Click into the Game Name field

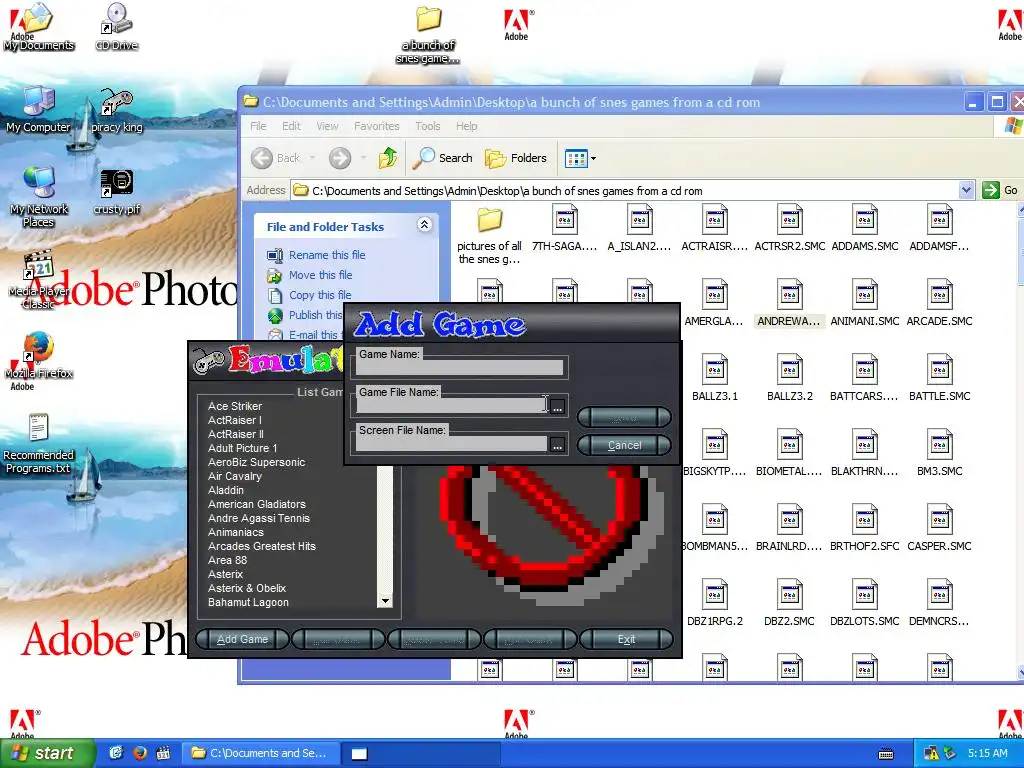click(x=460, y=368)
